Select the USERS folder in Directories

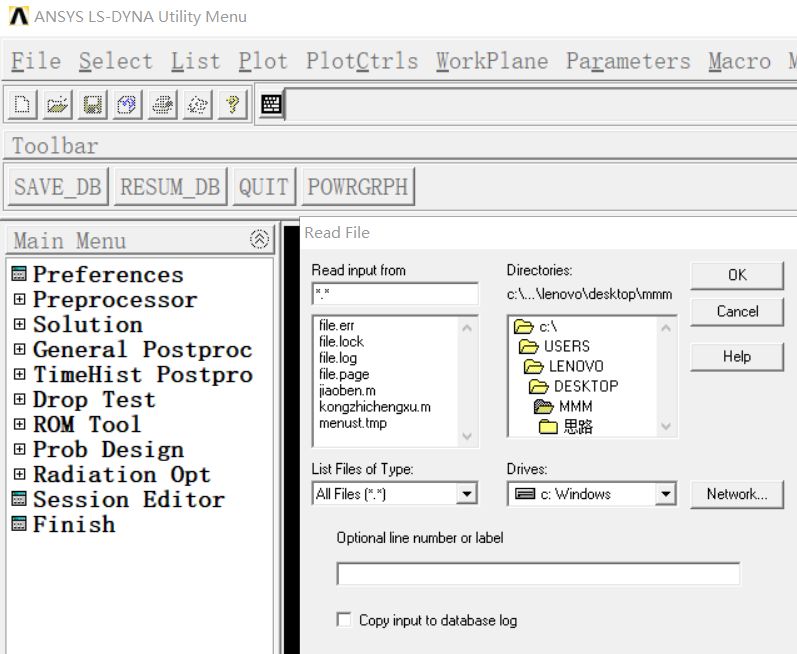554,346
